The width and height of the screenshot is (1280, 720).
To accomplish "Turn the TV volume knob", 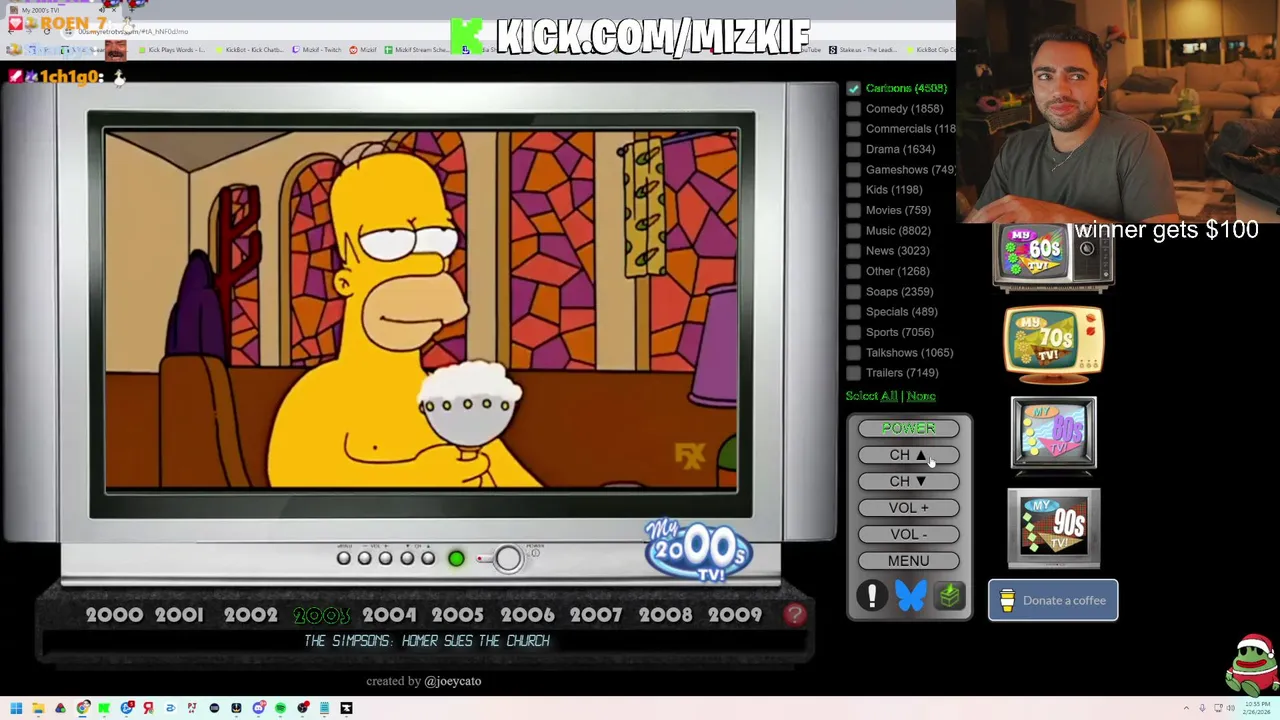I will [507, 558].
